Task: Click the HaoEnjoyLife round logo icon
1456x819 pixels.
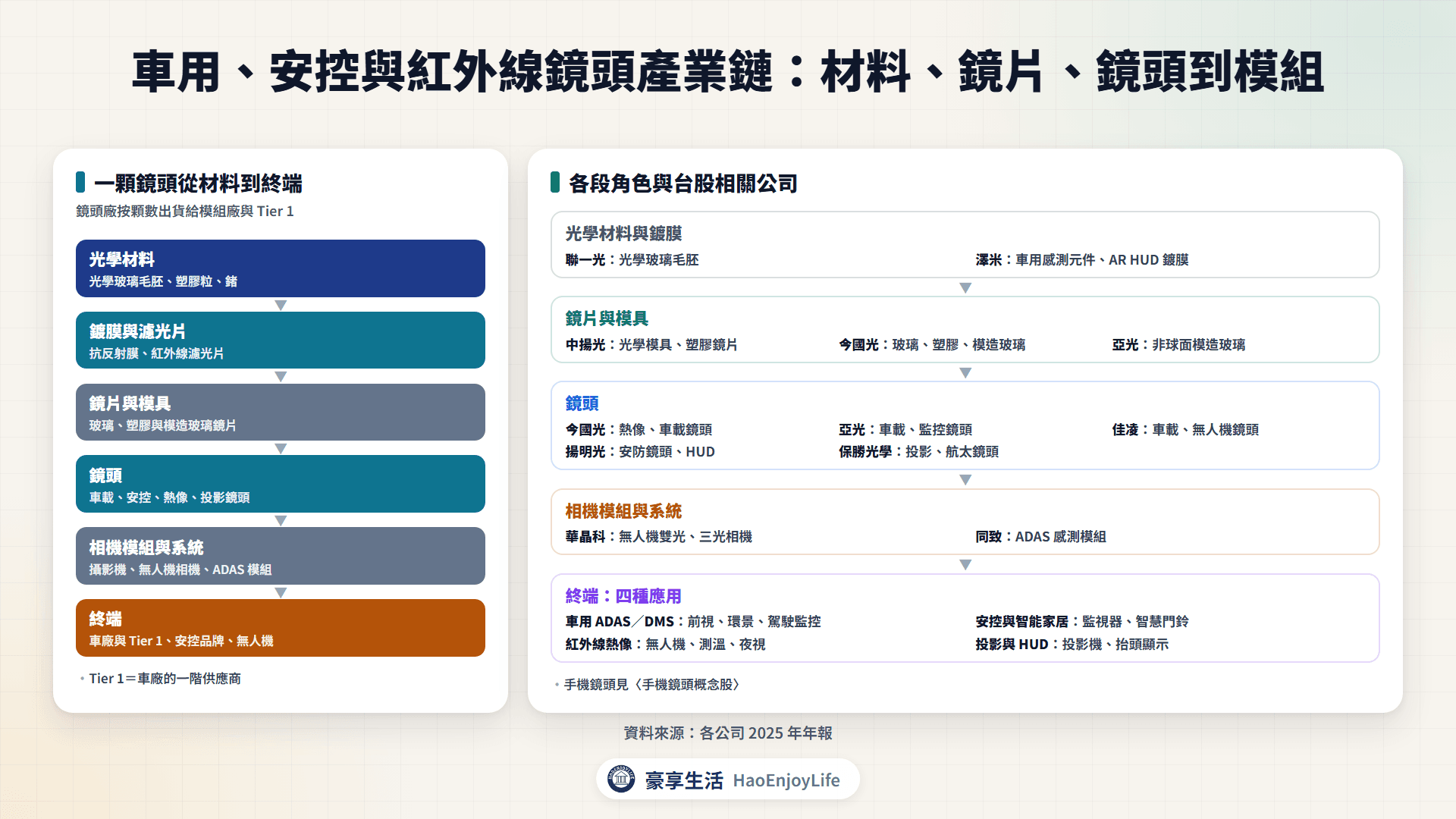Action: [x=621, y=779]
